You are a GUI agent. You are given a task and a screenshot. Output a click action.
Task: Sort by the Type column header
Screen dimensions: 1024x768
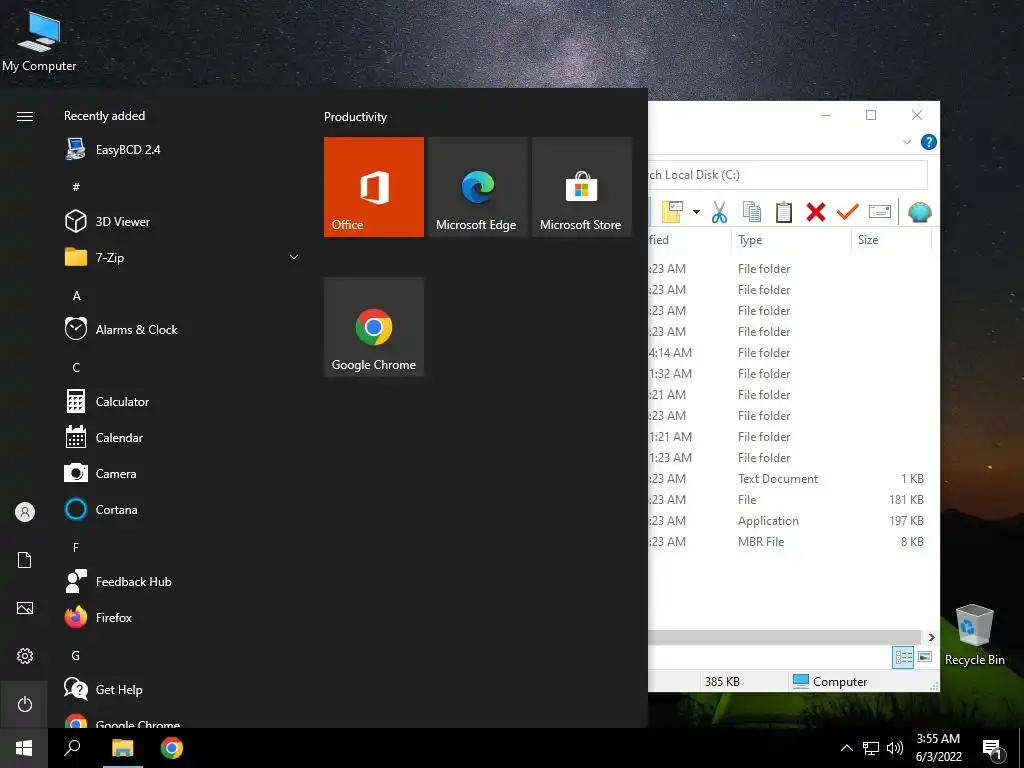click(791, 240)
